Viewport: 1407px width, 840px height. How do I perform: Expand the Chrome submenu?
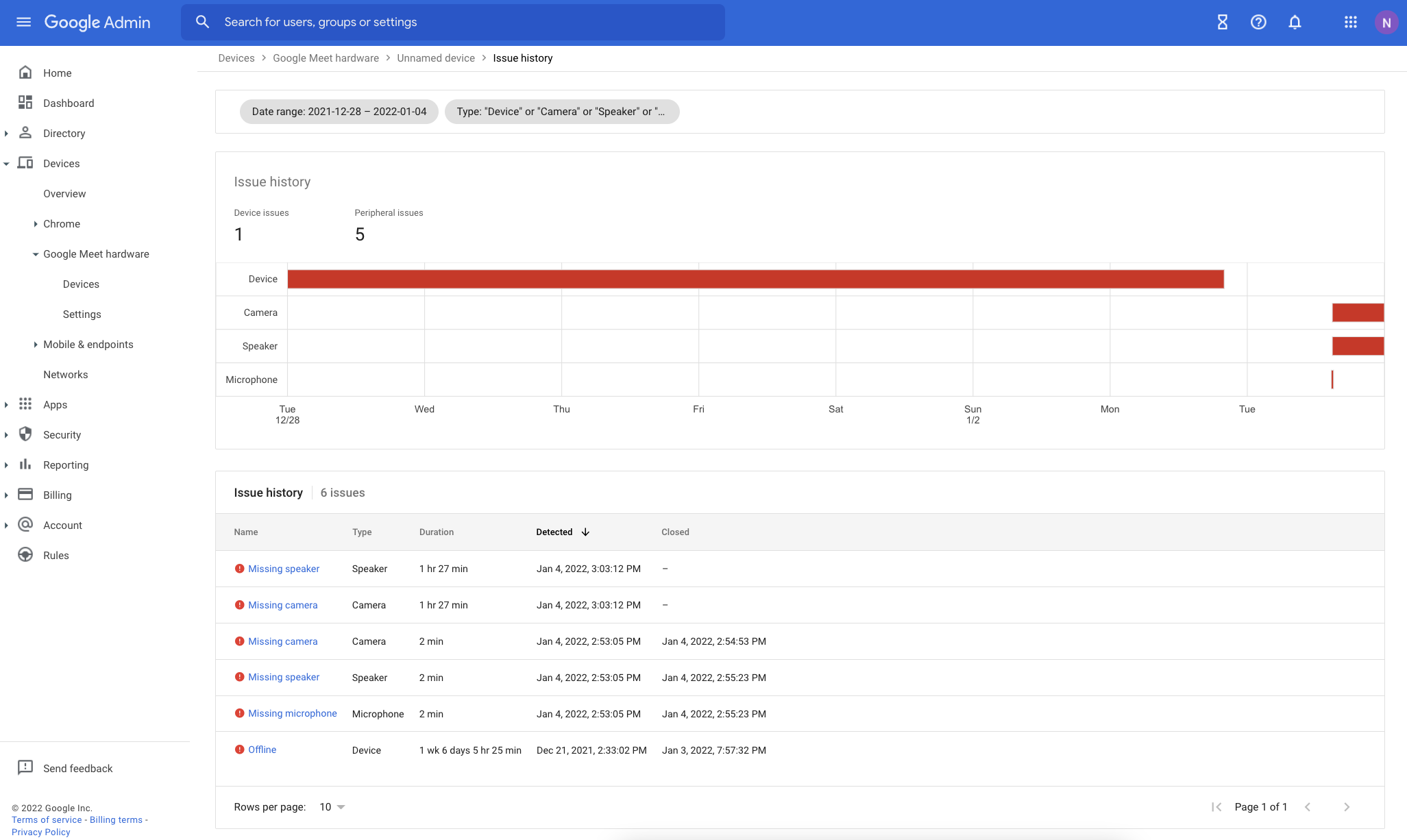point(36,223)
